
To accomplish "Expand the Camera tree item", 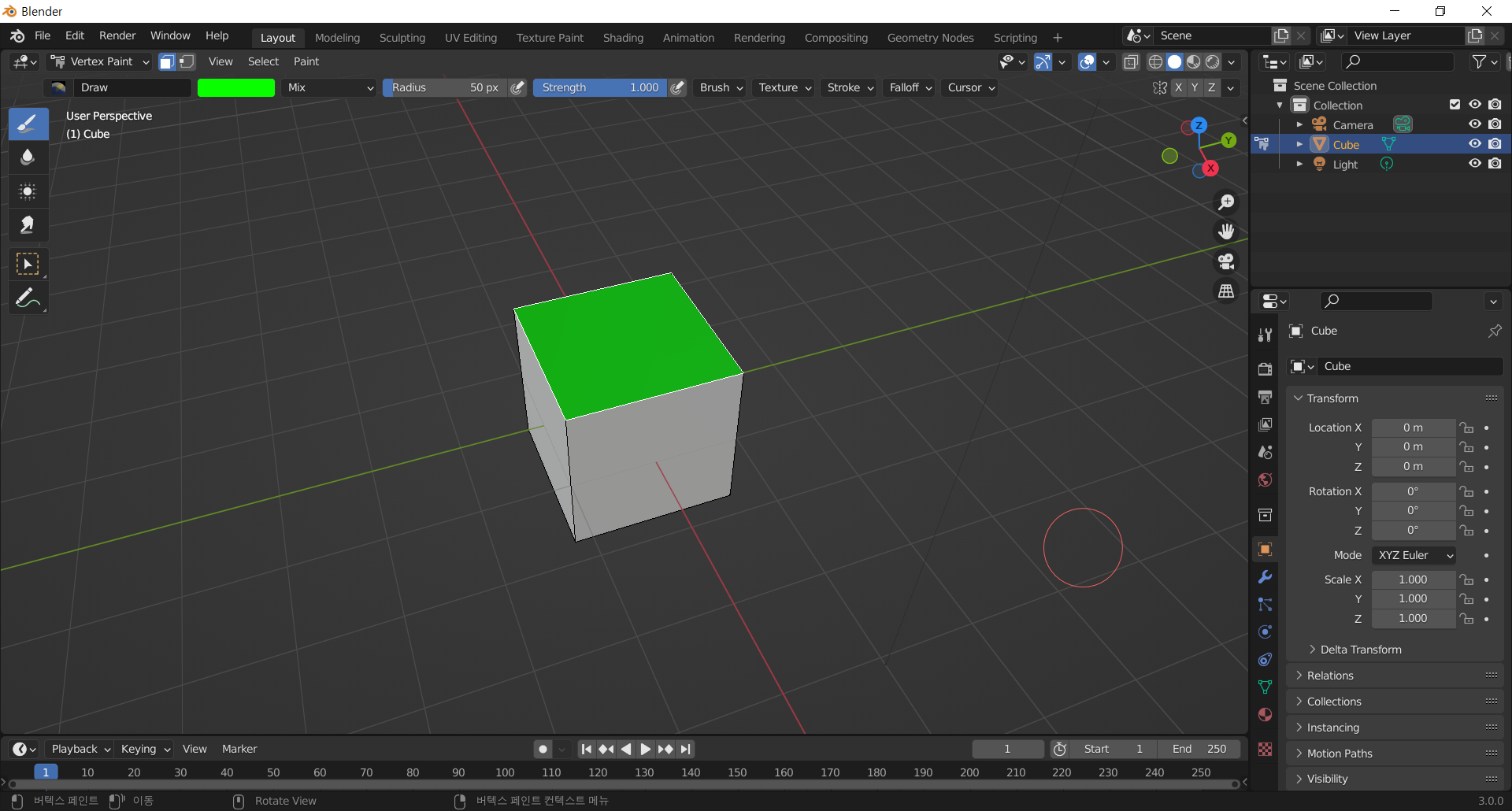I will coord(1299,124).
